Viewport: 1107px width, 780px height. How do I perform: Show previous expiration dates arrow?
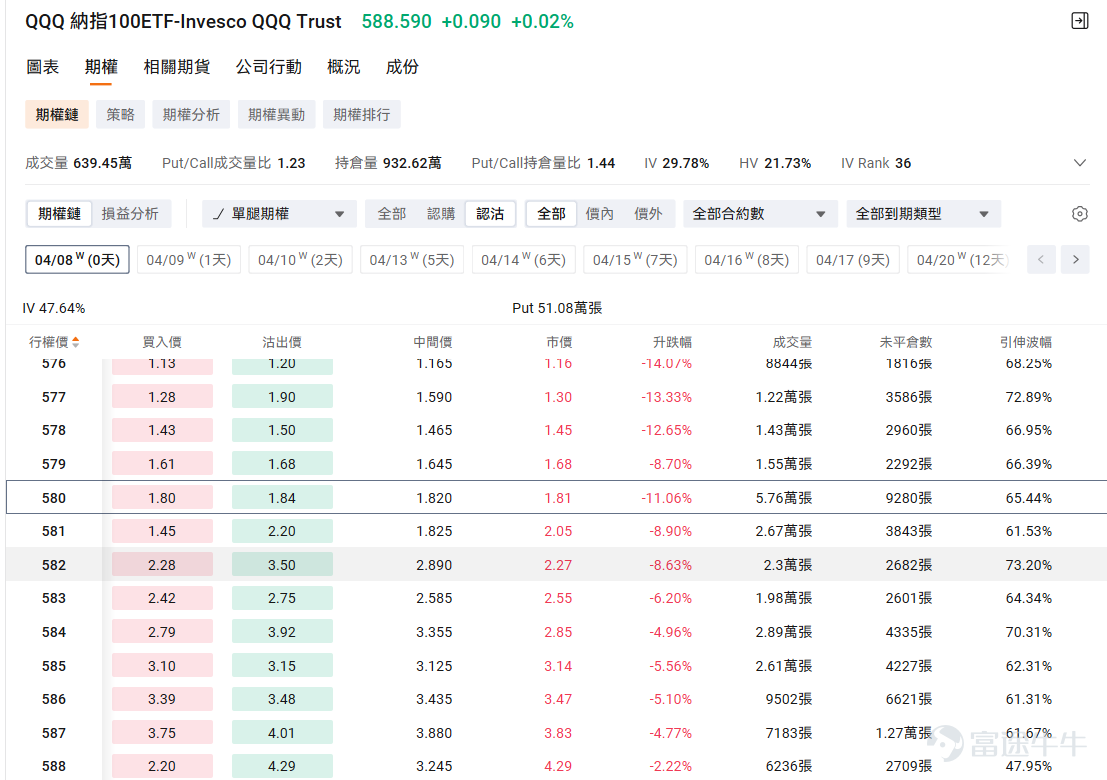[x=1041, y=260]
